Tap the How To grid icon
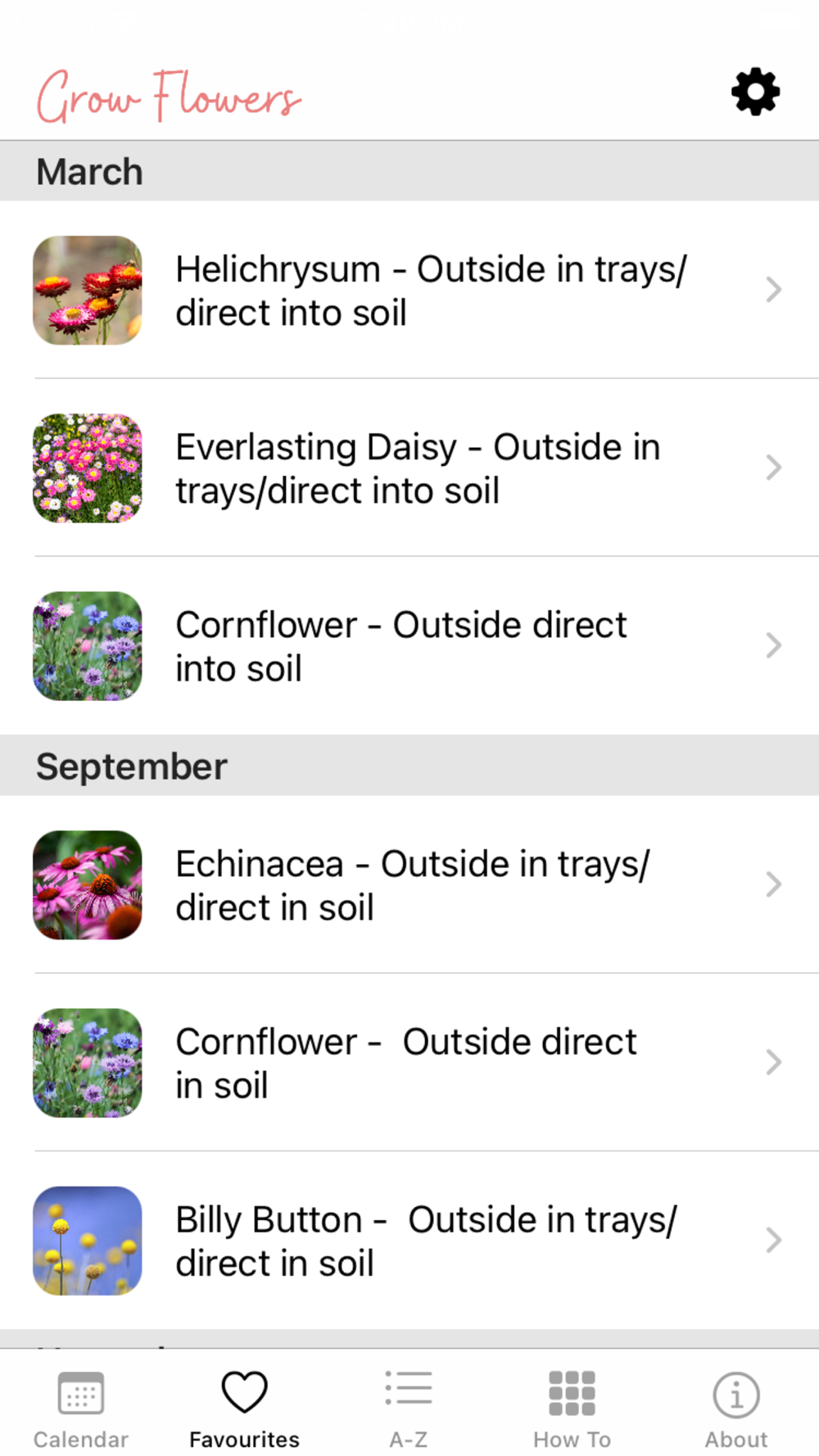Viewport: 819px width, 1456px height. (x=572, y=1393)
